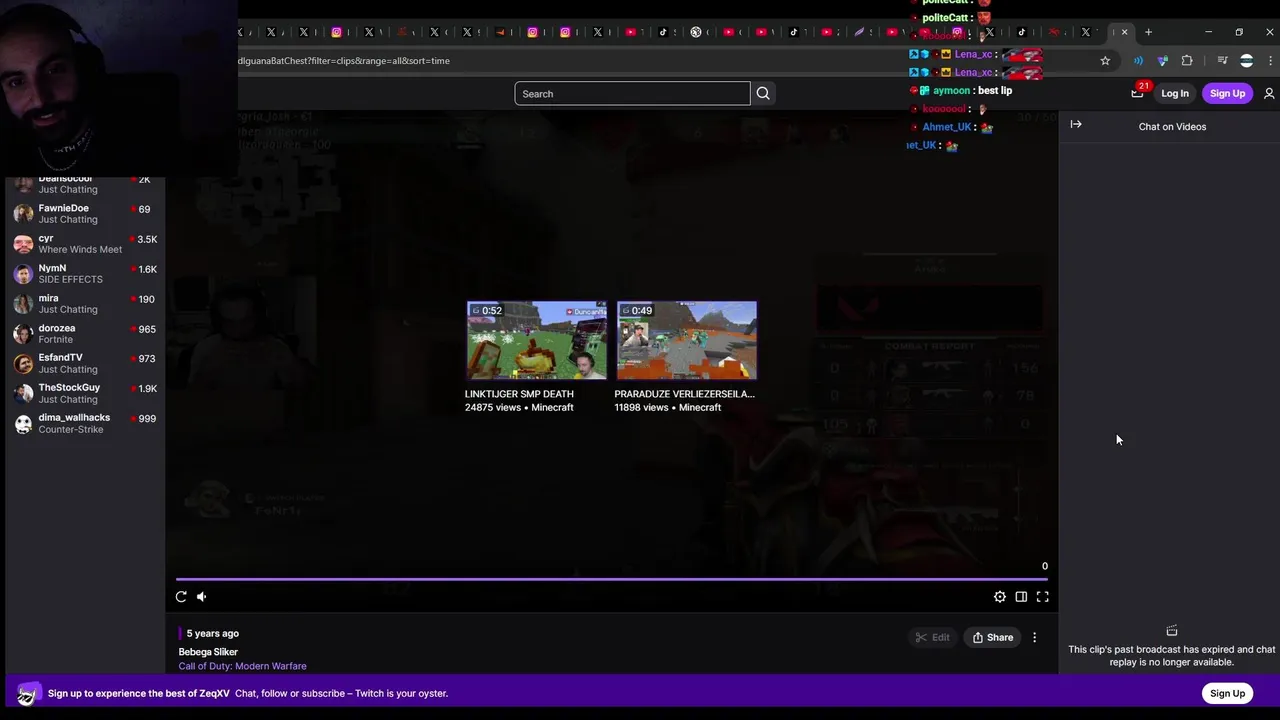Open the notifications inbox with badge 21

pos(1138,93)
